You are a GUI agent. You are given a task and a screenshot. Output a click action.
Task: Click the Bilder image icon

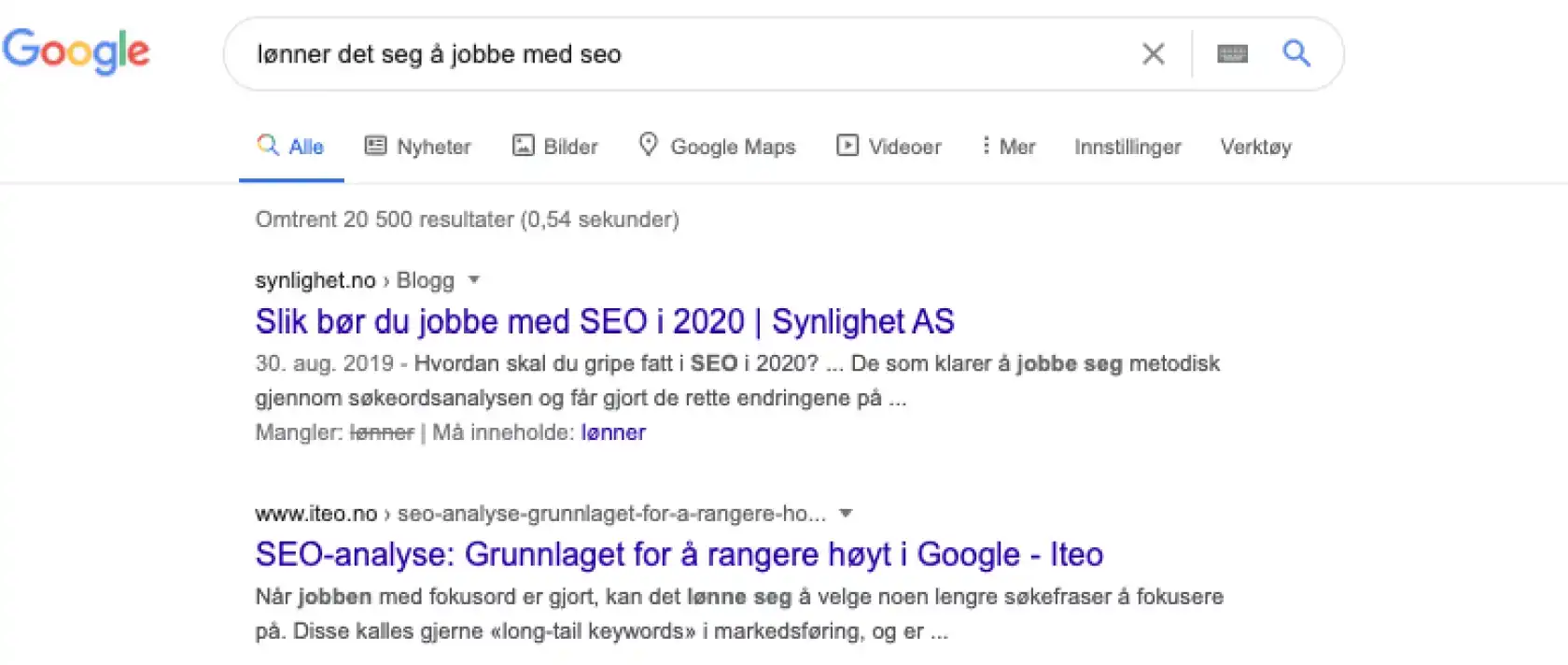point(524,146)
